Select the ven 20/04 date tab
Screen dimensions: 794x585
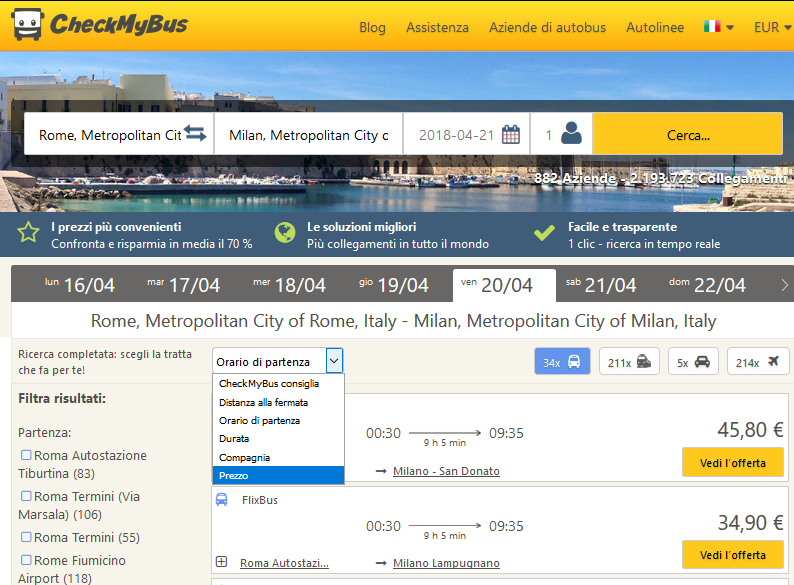click(x=504, y=285)
